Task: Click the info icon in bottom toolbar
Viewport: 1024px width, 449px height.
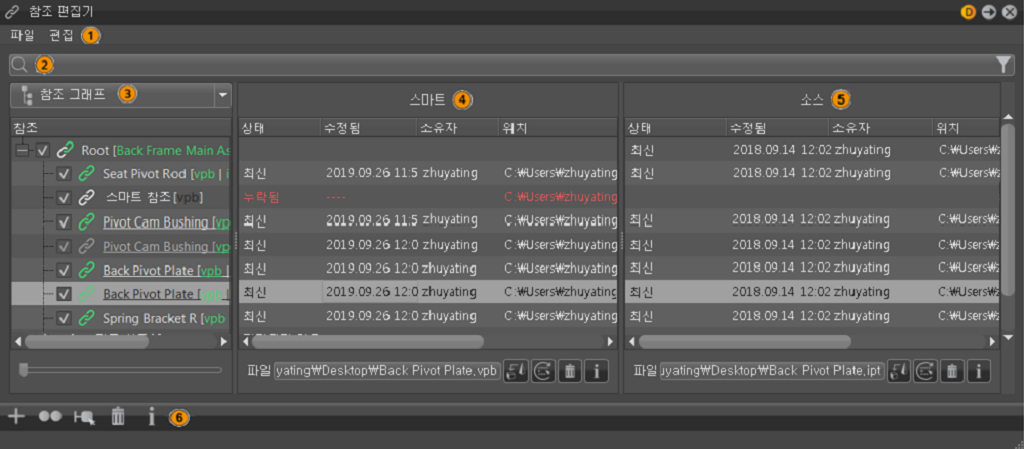Action: (x=152, y=416)
